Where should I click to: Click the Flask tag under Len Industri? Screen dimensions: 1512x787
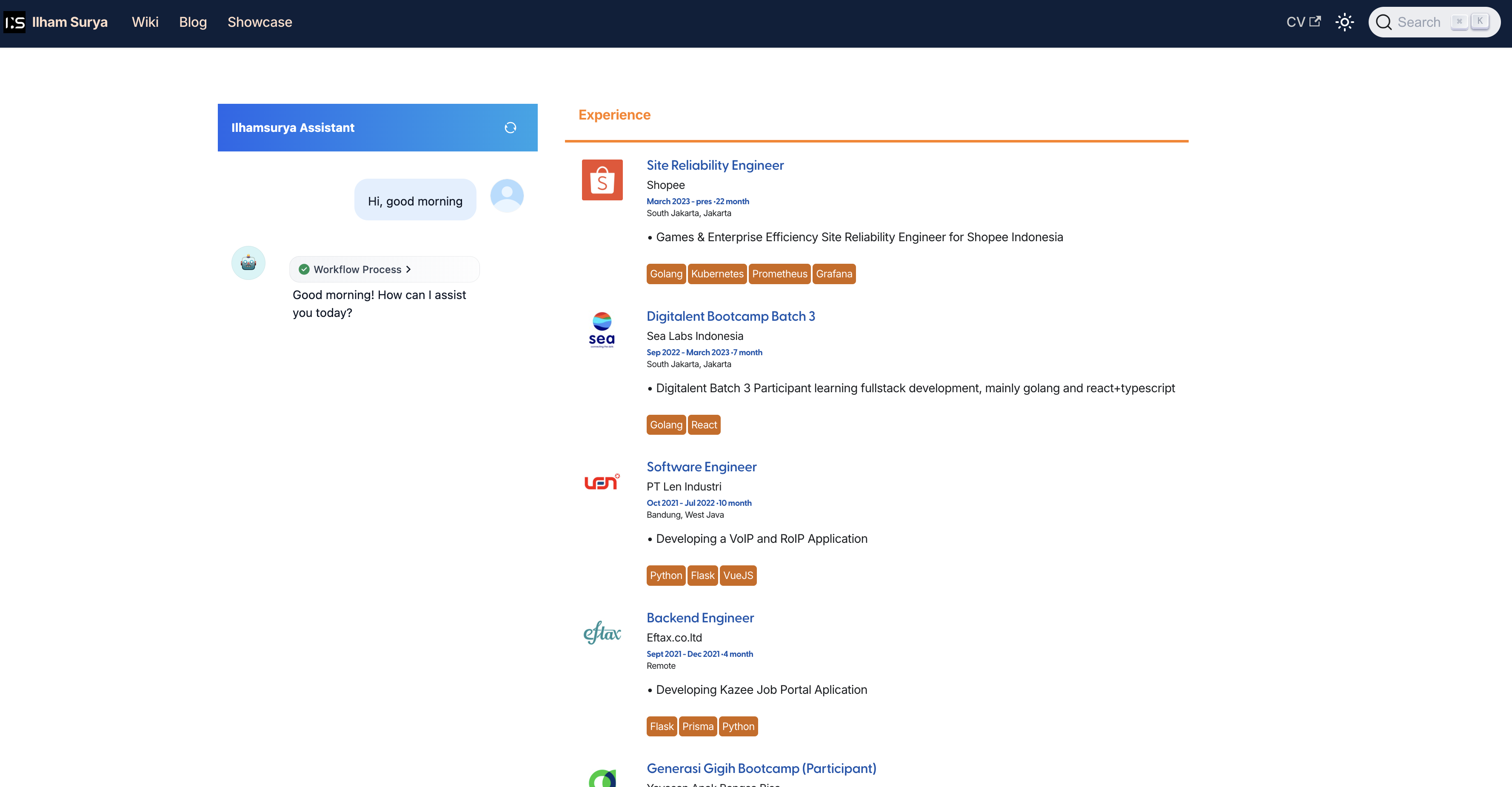click(x=702, y=576)
